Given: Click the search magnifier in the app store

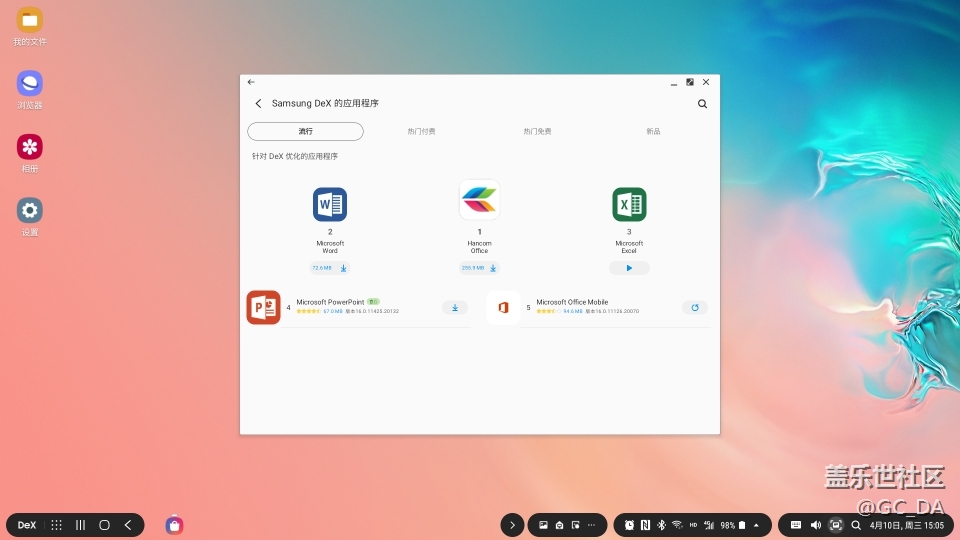Looking at the screenshot, I should [x=702, y=104].
